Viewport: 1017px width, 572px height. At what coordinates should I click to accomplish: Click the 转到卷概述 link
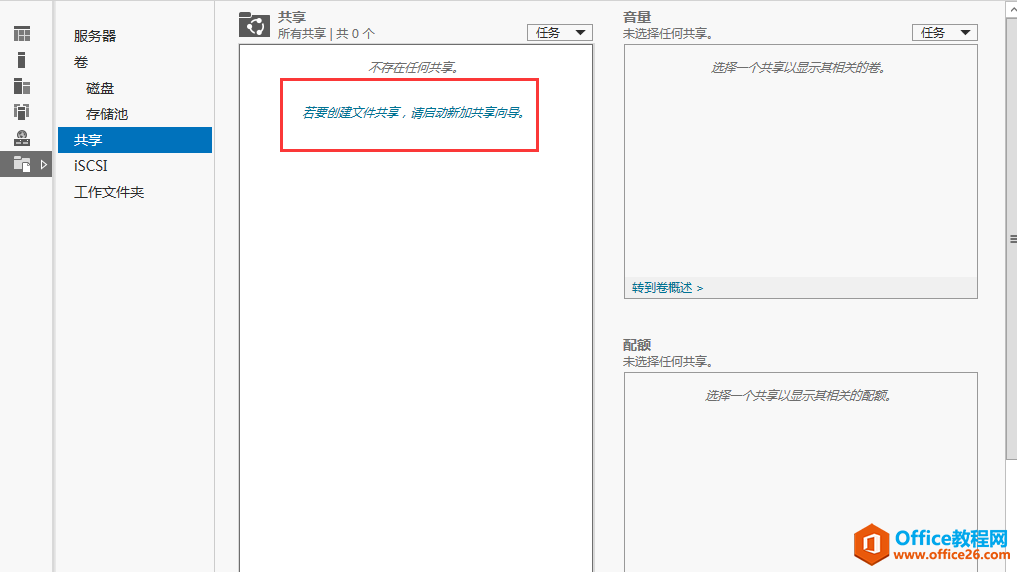[667, 287]
